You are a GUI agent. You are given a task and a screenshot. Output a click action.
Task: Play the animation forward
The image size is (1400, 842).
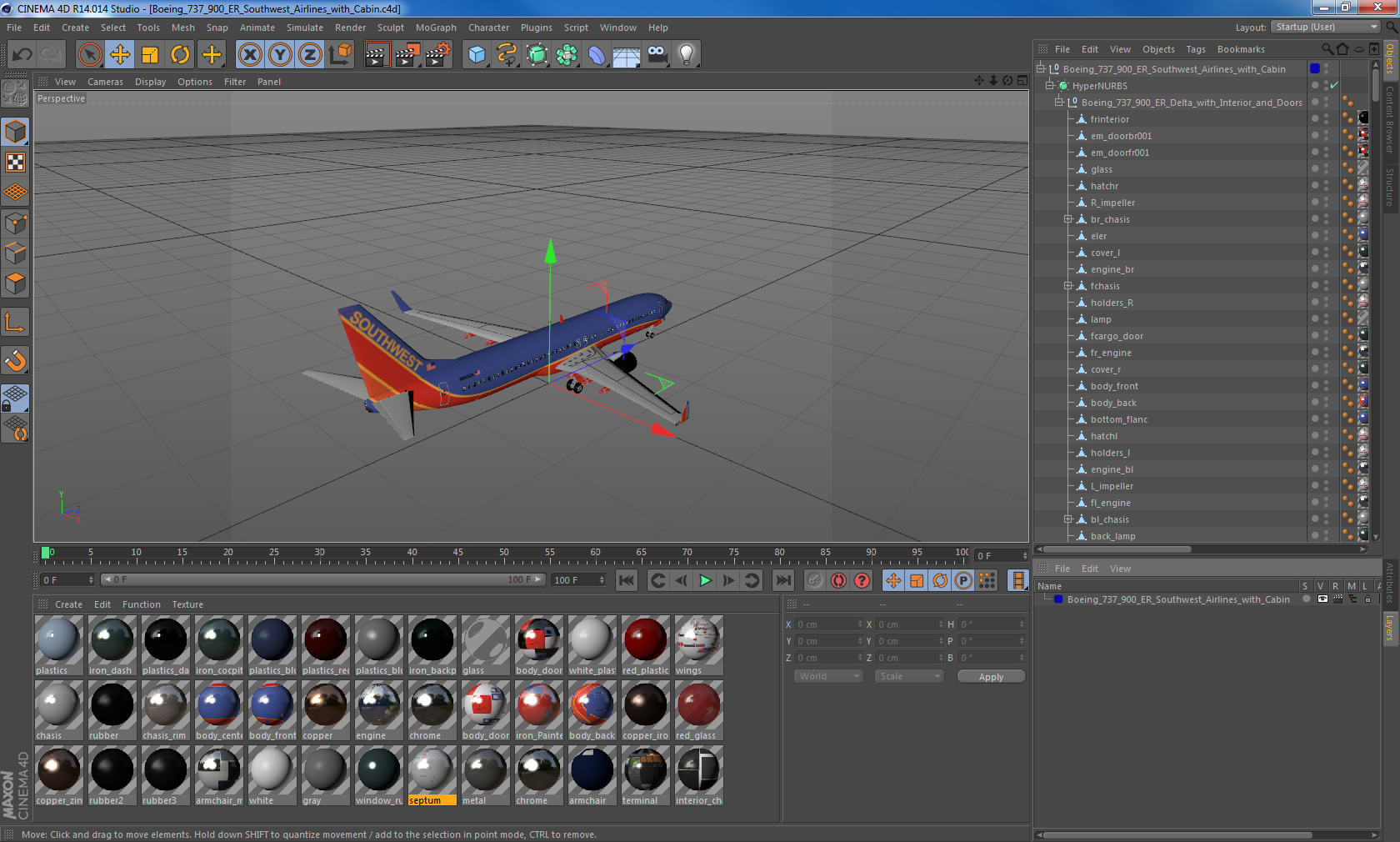[705, 580]
